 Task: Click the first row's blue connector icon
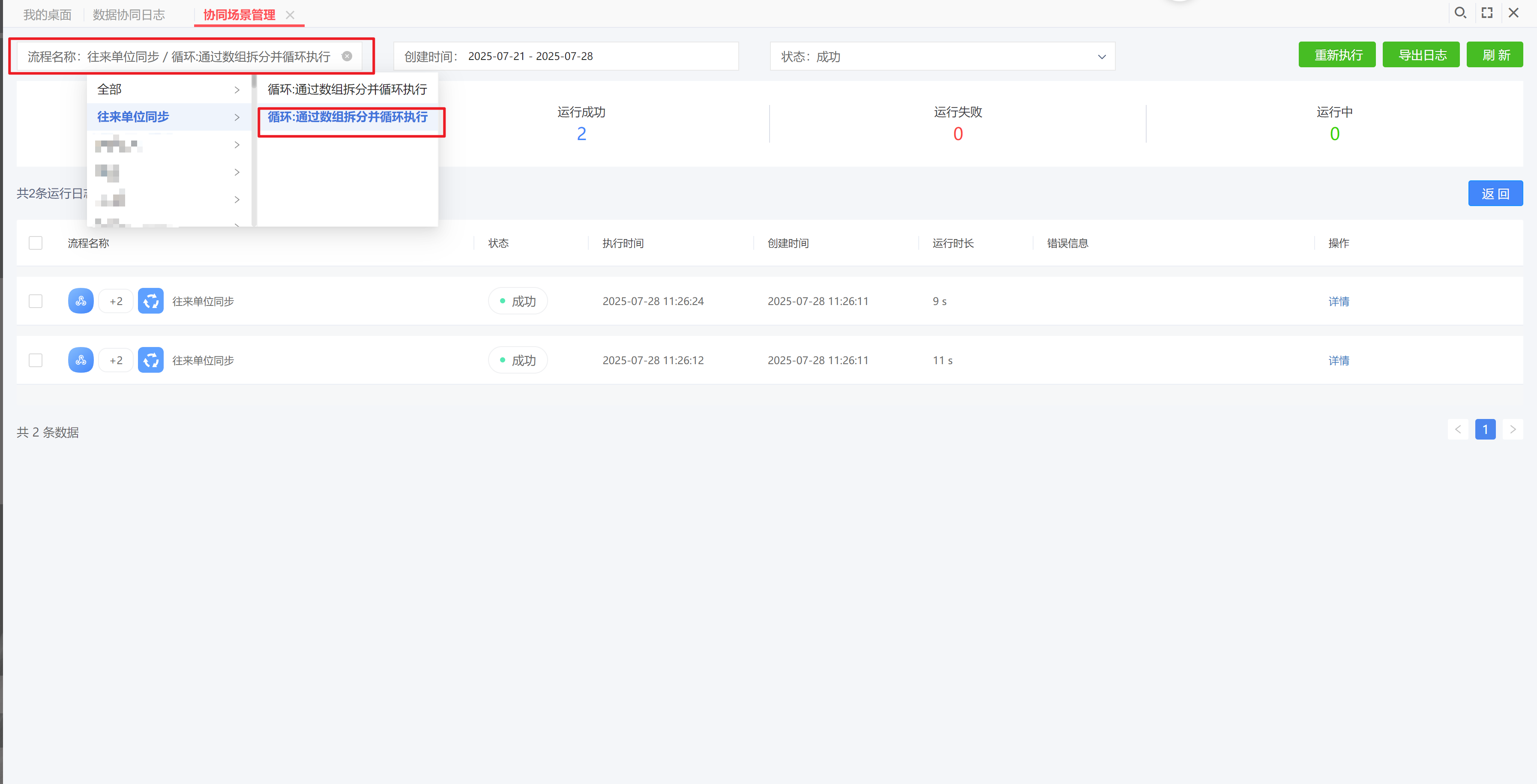pos(81,301)
